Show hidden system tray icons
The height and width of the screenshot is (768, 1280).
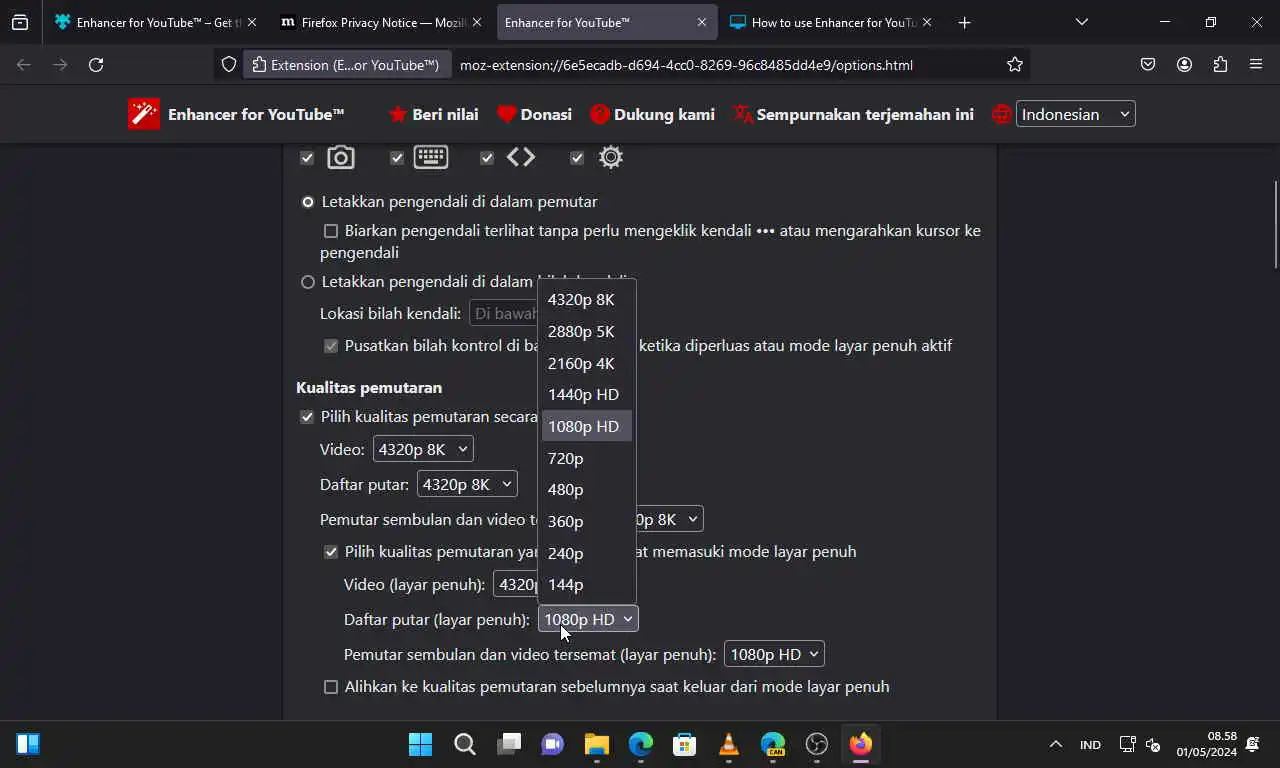tap(1055, 744)
